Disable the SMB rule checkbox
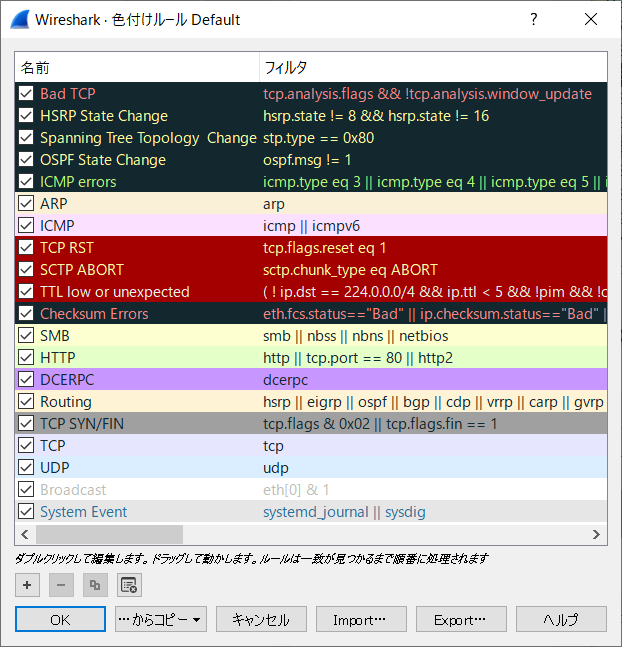The width and height of the screenshot is (622, 647). coord(26,335)
